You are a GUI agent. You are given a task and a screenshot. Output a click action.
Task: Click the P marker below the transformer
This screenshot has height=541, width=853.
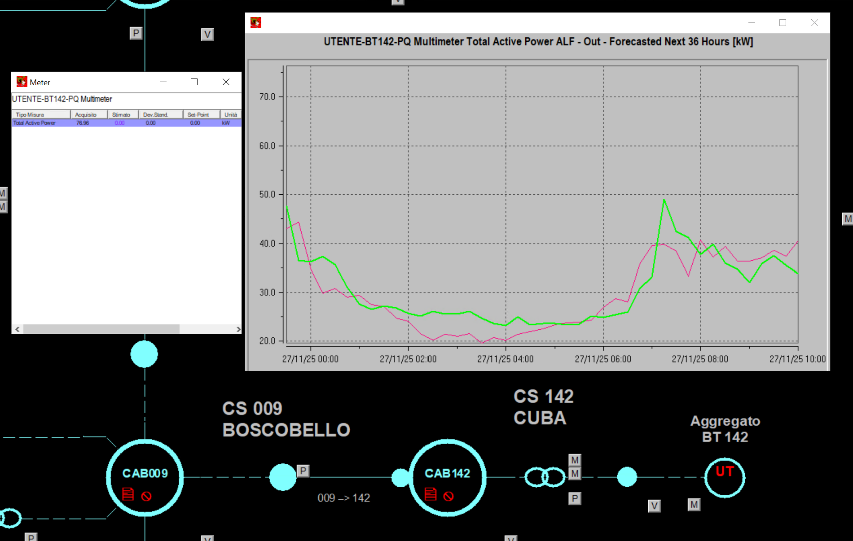(575, 498)
